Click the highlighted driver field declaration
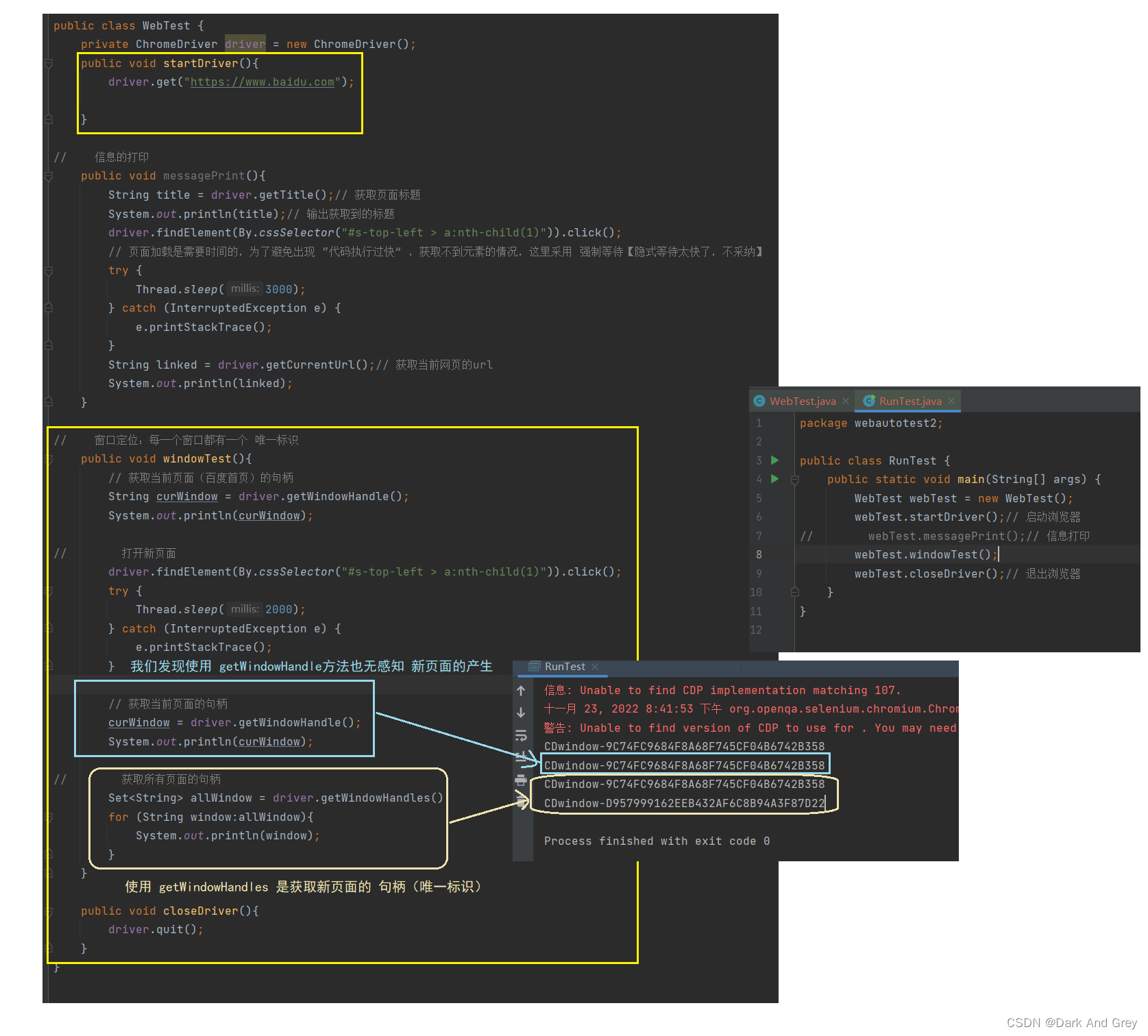The width and height of the screenshot is (1148, 1036). (x=245, y=44)
